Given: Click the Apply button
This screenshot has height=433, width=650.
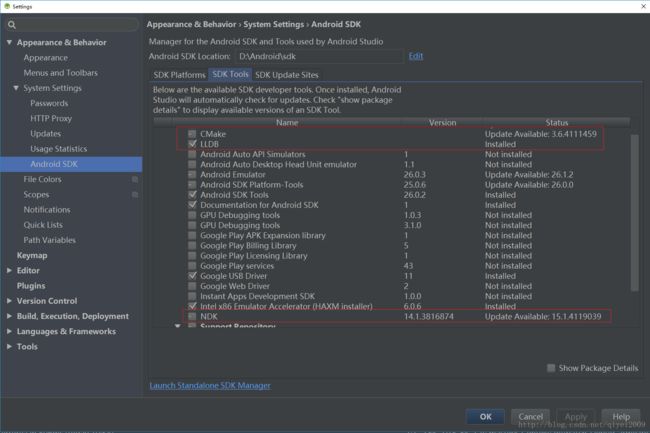Looking at the screenshot, I should (576, 417).
